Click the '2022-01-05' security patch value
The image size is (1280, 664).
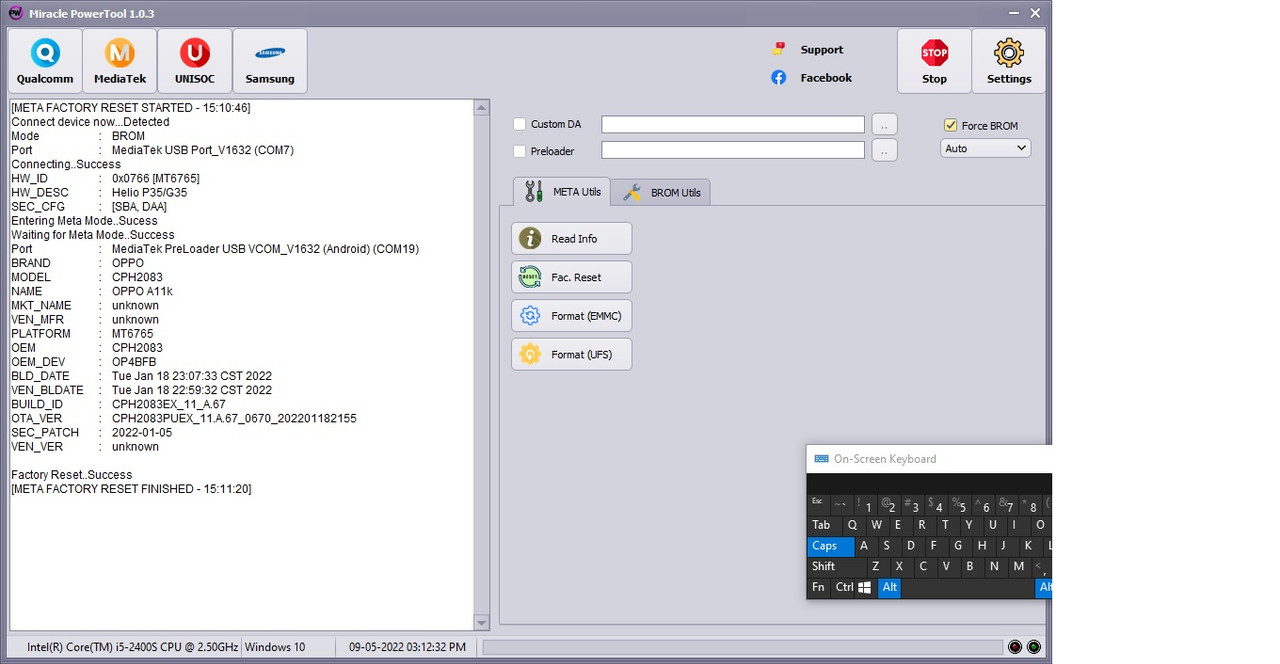(142, 432)
